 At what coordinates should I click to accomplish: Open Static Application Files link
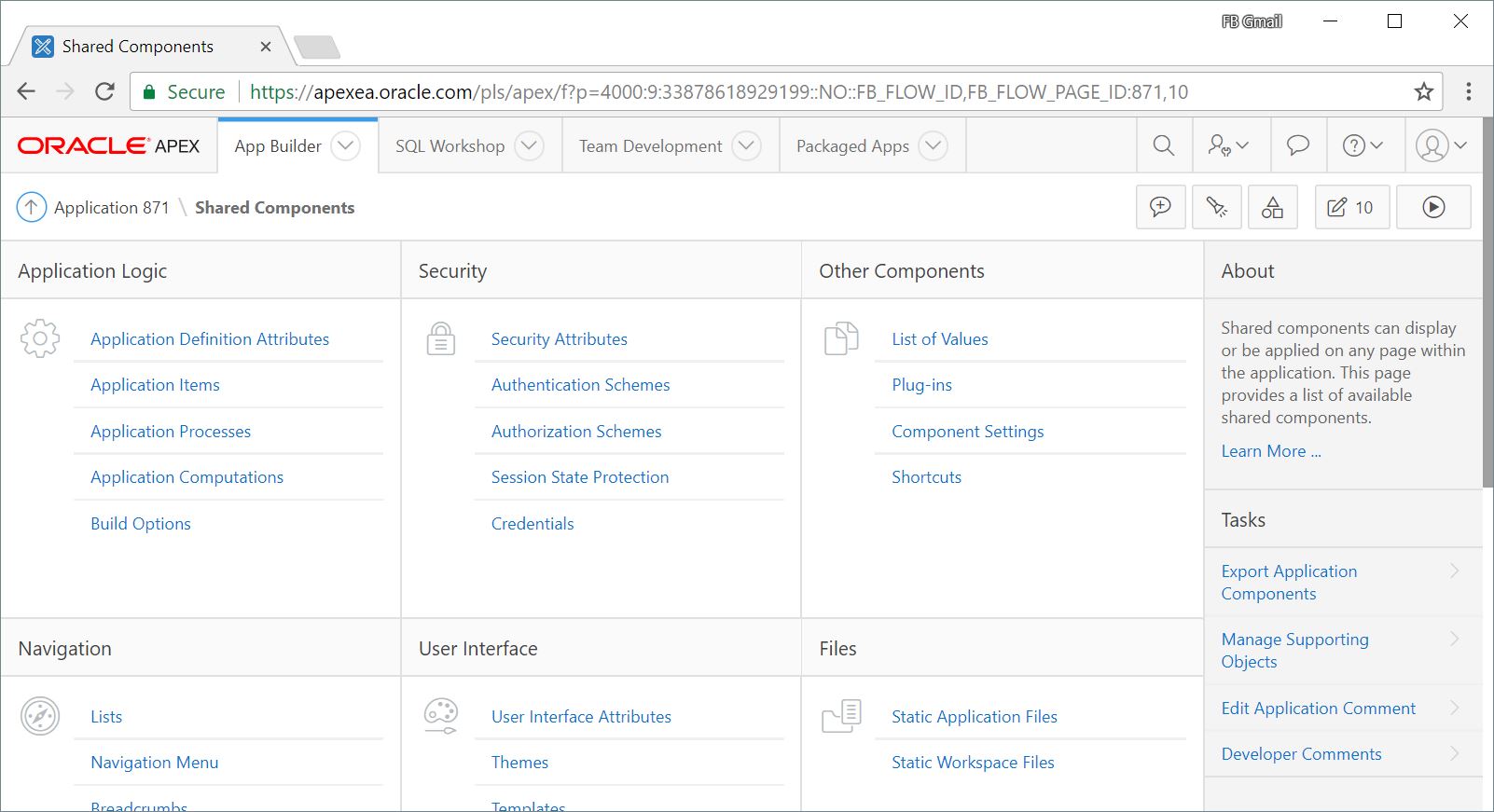975,717
